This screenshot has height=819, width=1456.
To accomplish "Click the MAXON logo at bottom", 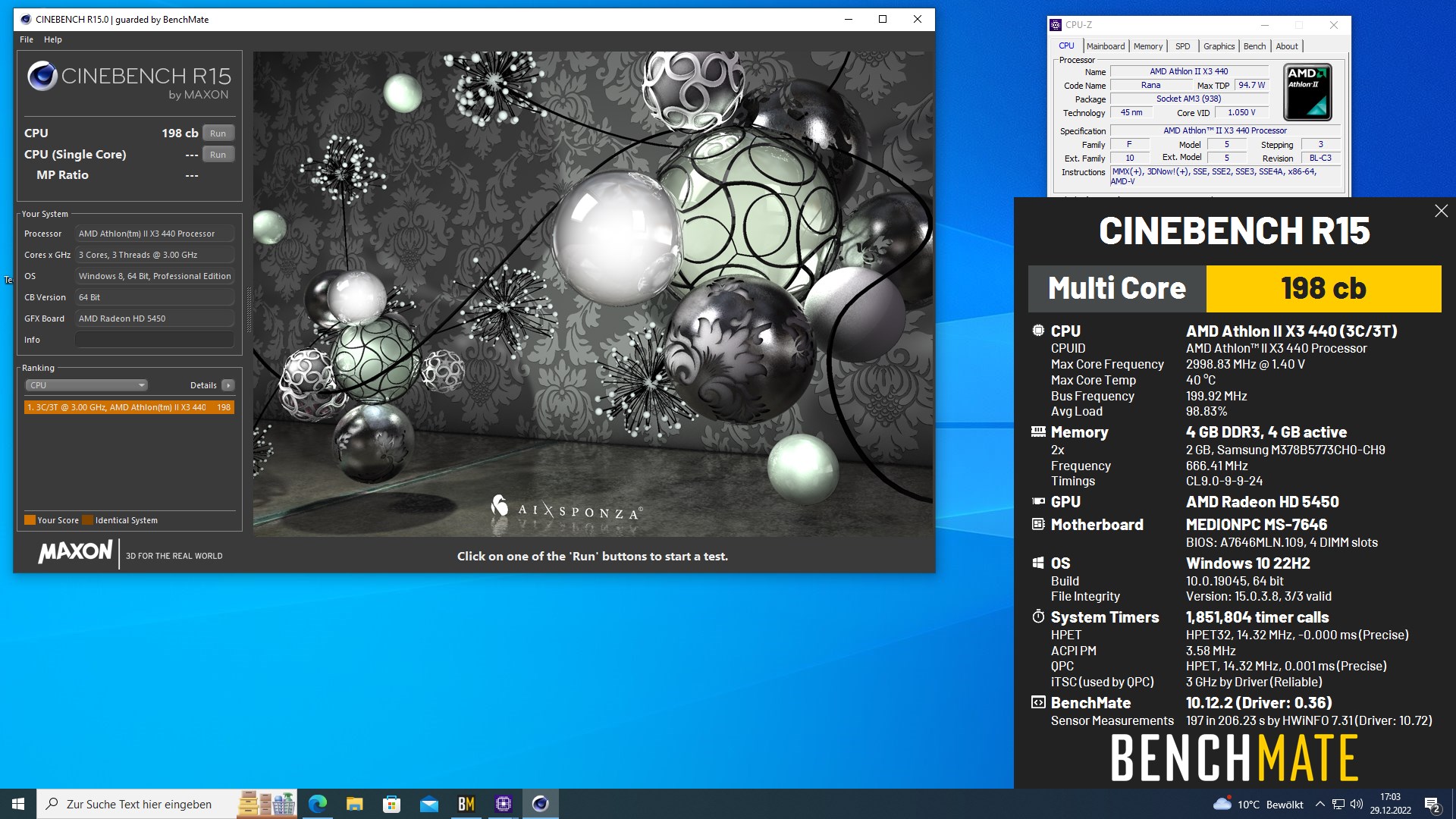I will click(x=75, y=551).
